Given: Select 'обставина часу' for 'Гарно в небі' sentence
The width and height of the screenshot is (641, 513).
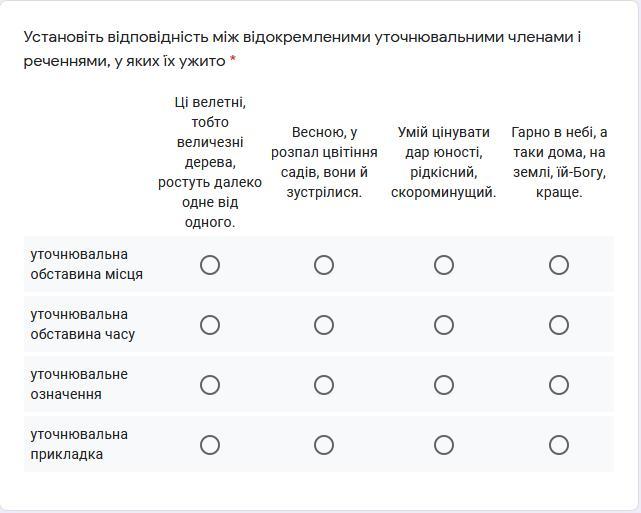Looking at the screenshot, I should [558, 325].
